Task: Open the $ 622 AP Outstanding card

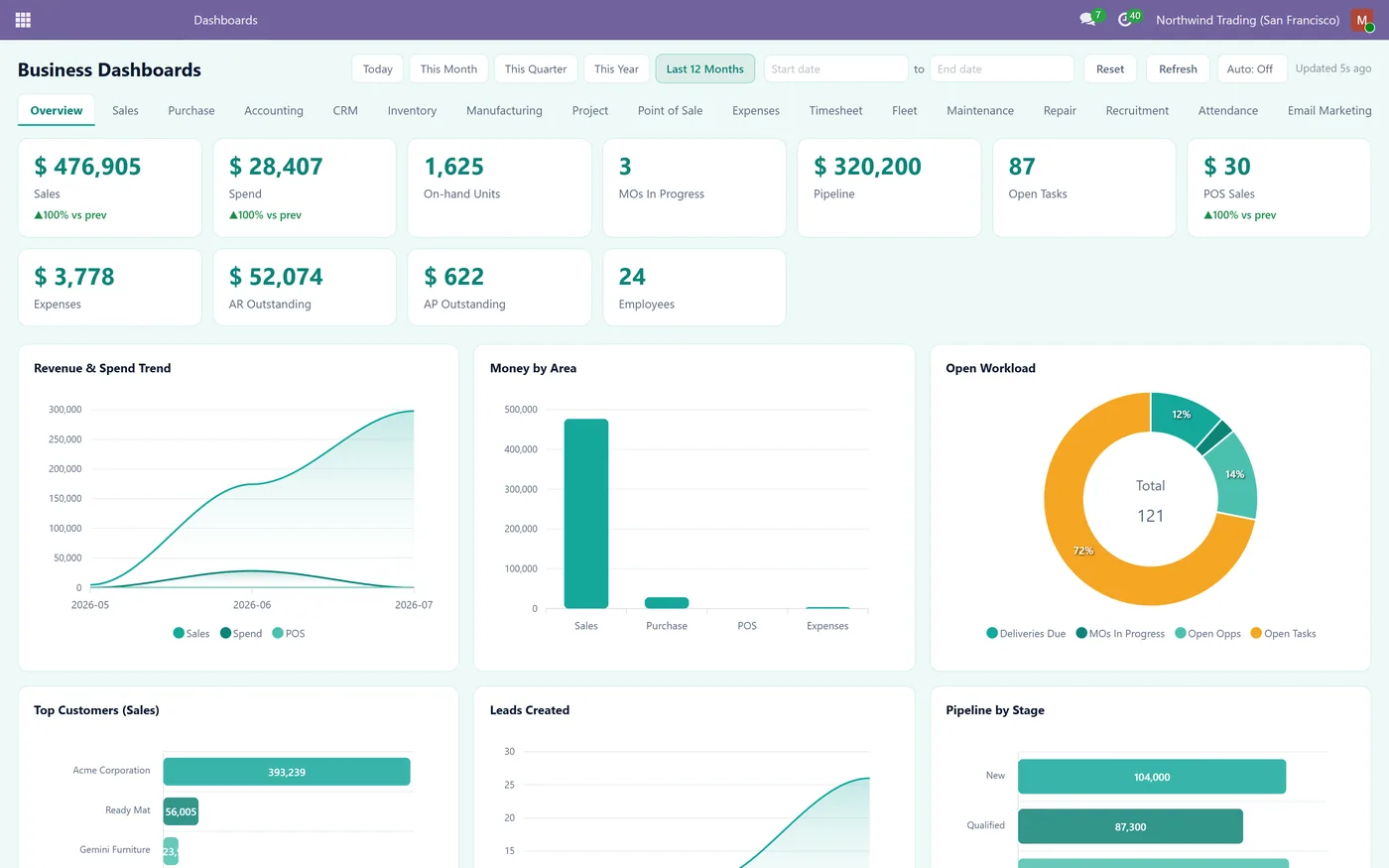Action: (499, 288)
